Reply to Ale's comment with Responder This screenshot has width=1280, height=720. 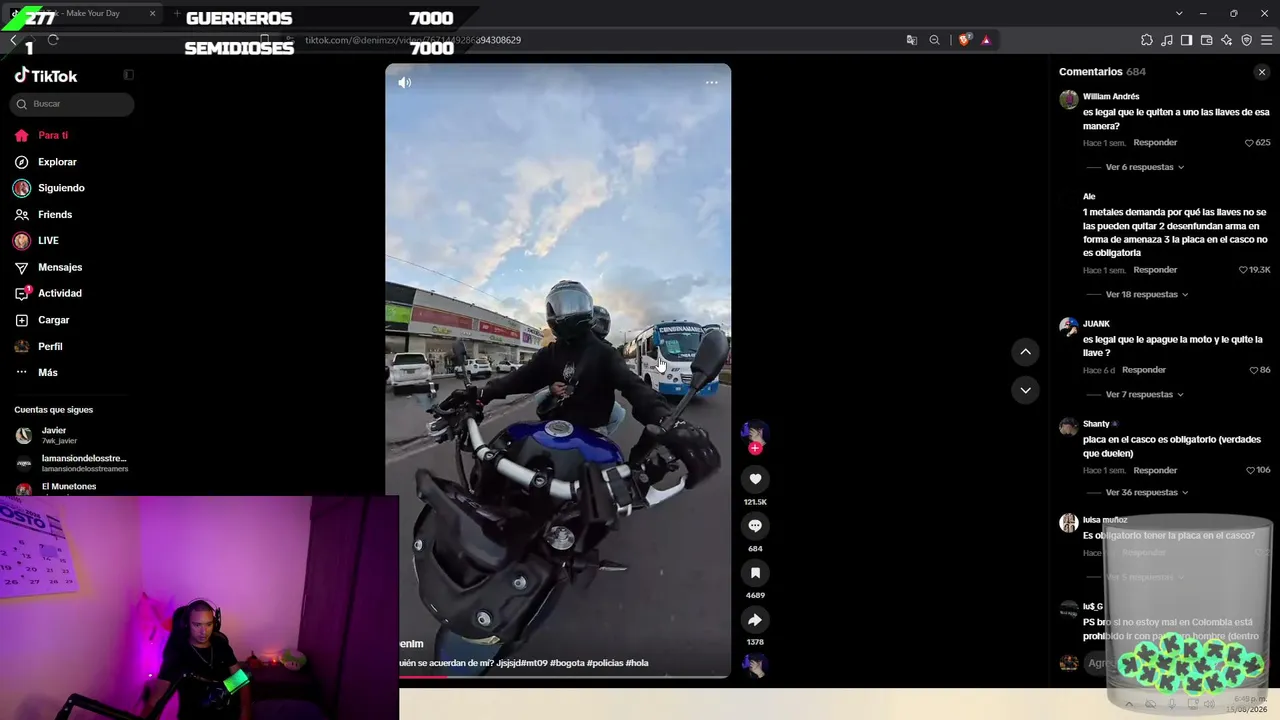[x=1155, y=270]
